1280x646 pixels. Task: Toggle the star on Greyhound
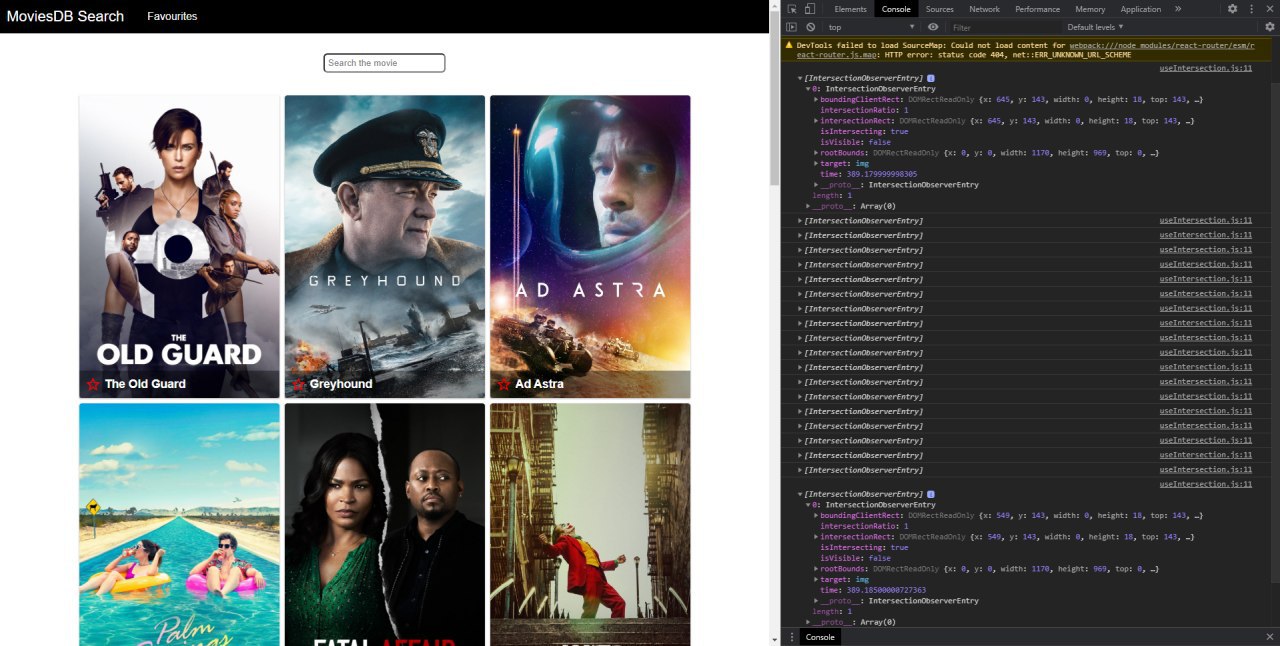click(x=298, y=384)
